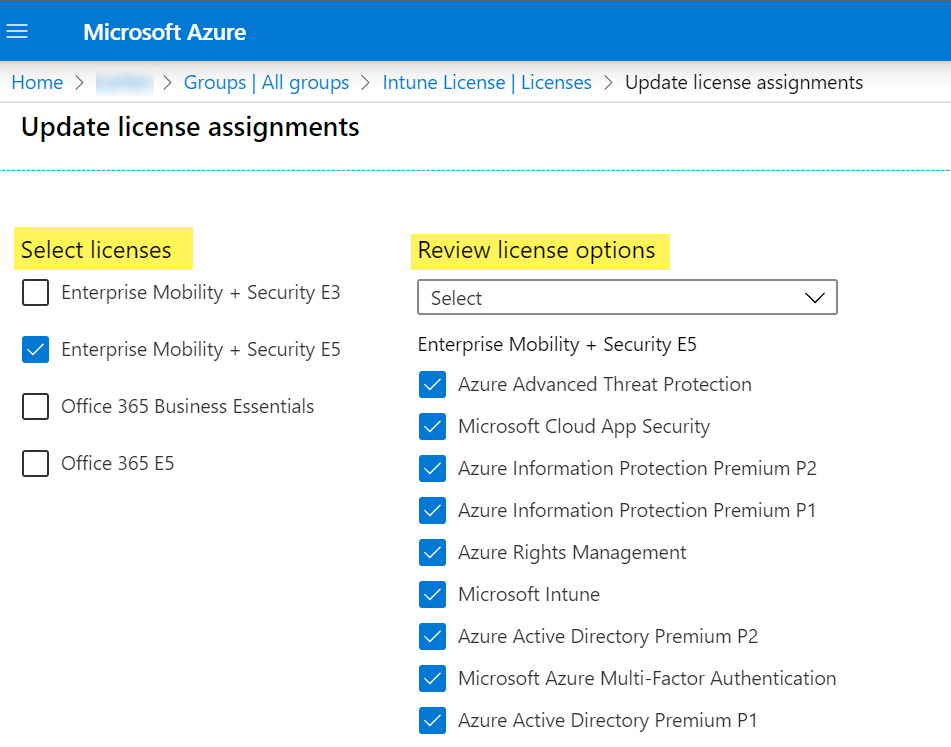Toggle Azure Active Directory Premium P2
Image resolution: width=951 pixels, height=747 pixels.
(432, 637)
